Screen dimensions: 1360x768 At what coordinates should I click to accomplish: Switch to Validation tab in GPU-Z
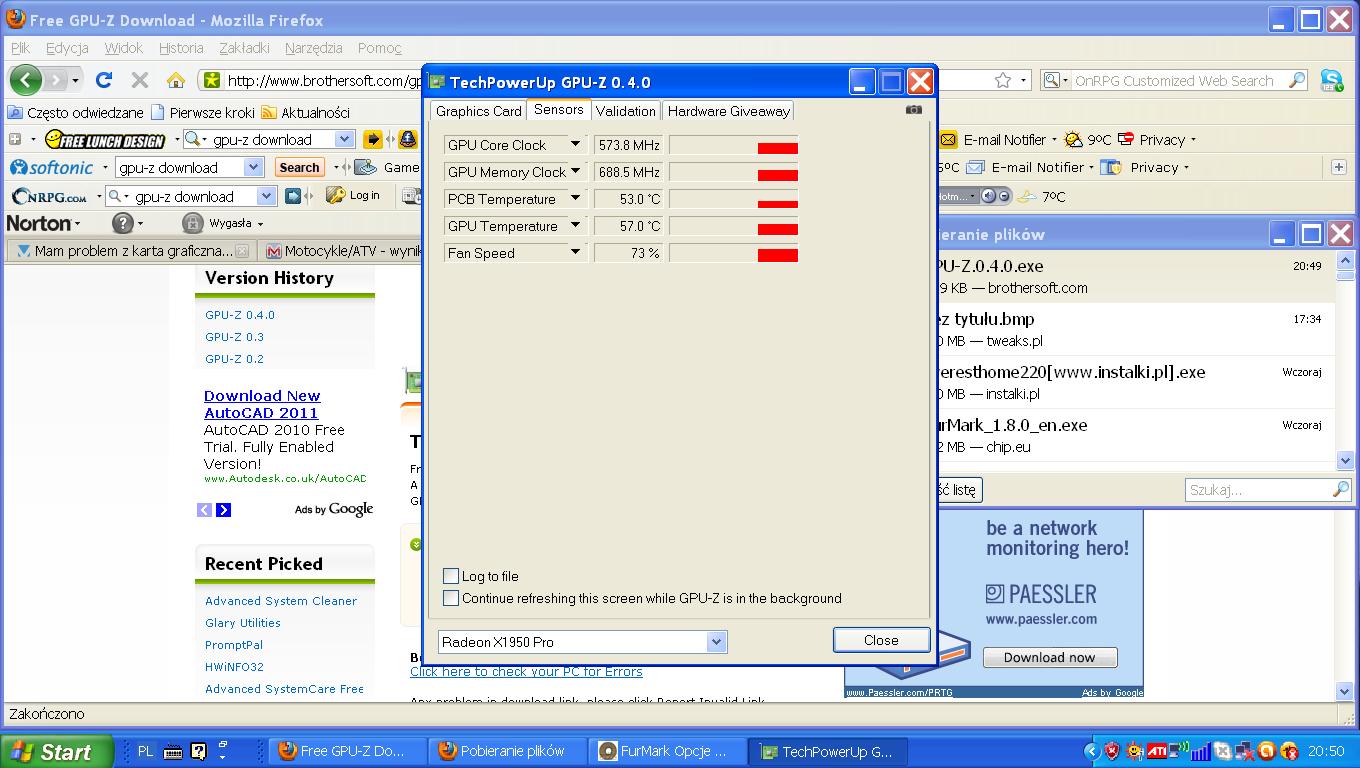626,111
